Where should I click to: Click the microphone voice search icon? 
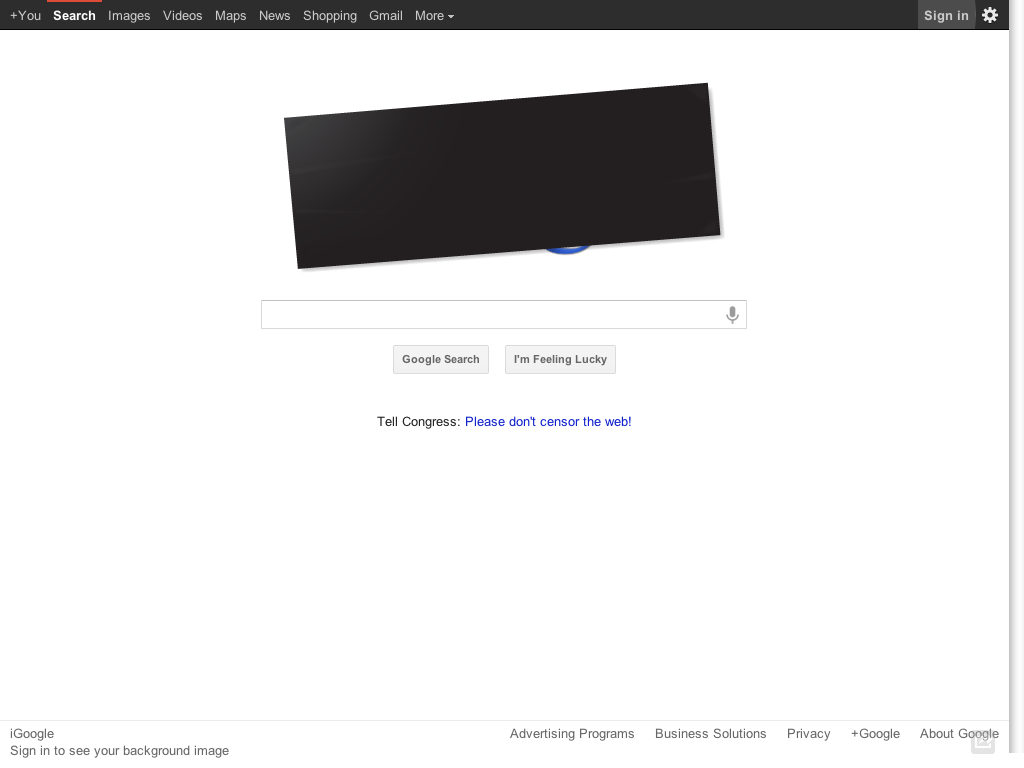pos(732,315)
